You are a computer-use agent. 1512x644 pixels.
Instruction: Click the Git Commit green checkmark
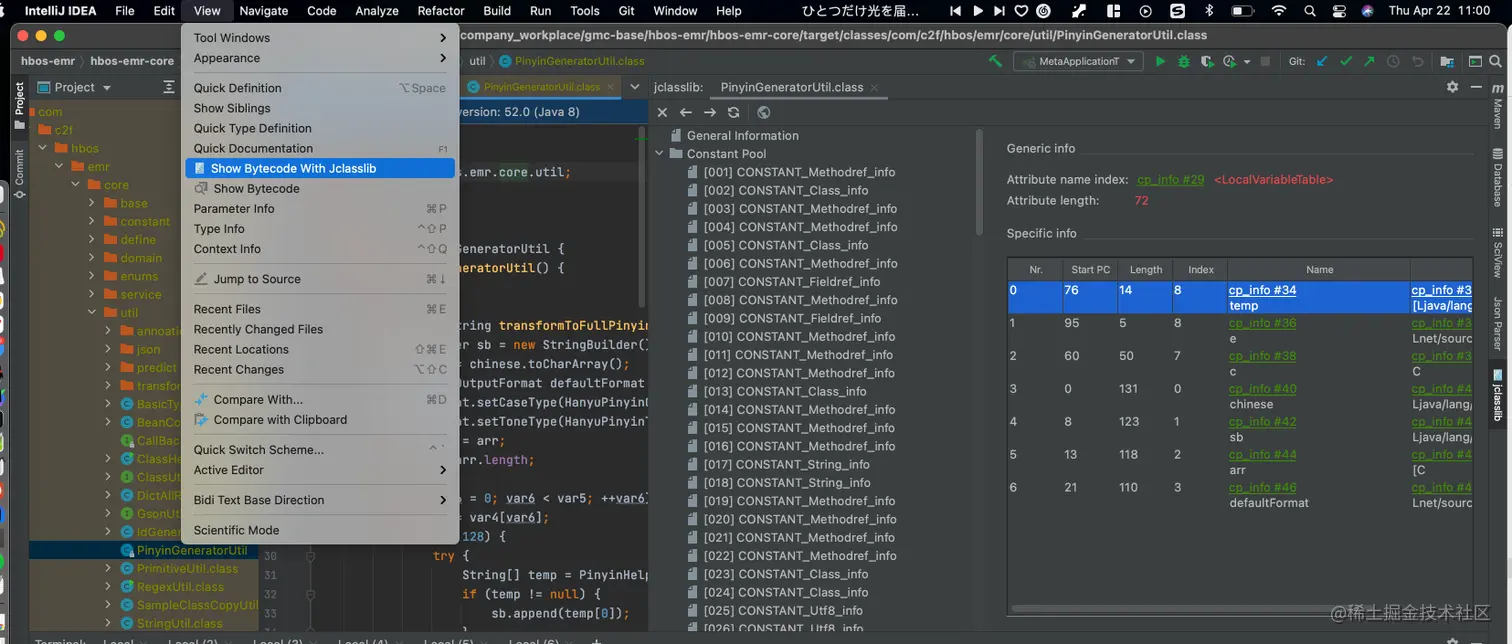pyautogui.click(x=1346, y=61)
